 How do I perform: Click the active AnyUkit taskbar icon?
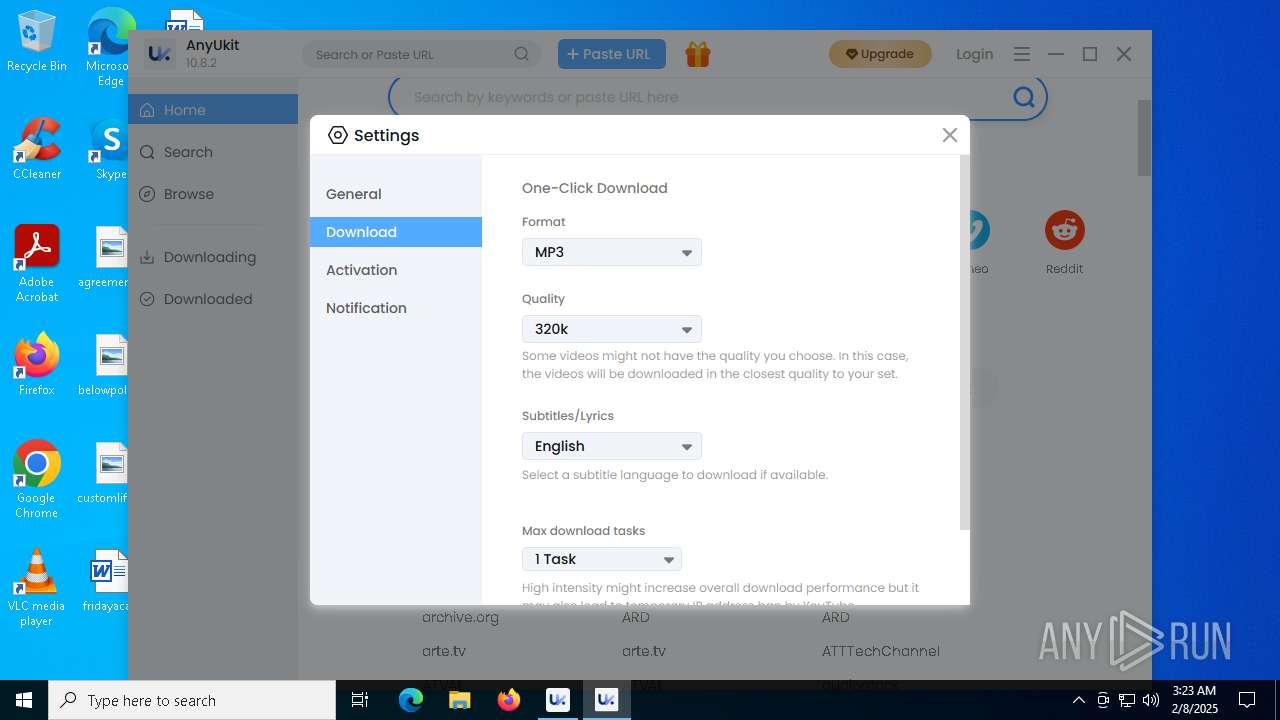coord(606,700)
